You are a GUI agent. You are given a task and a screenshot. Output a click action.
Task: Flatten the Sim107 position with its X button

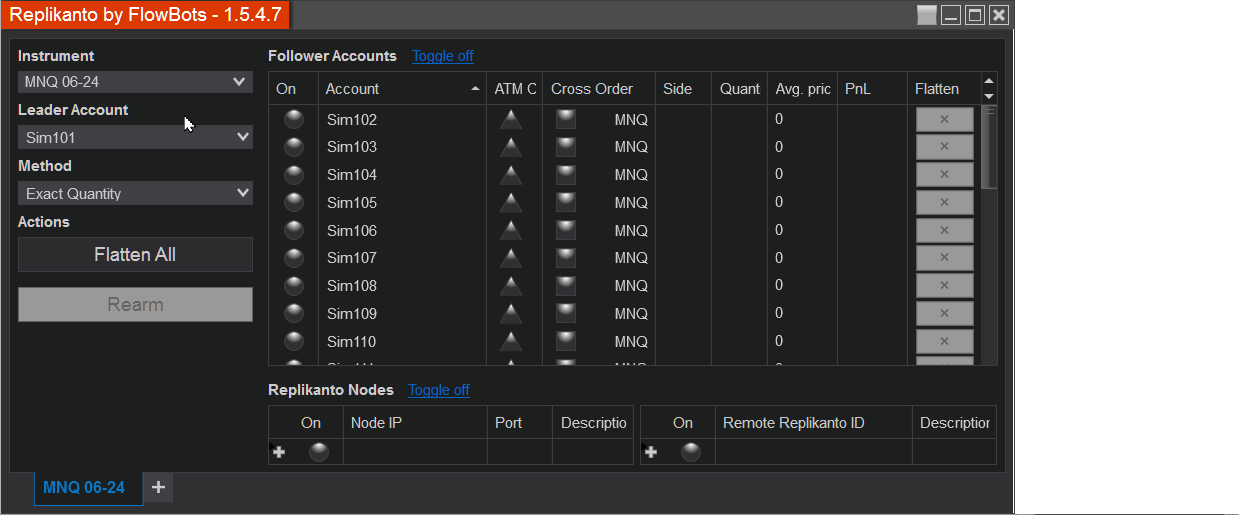944,258
